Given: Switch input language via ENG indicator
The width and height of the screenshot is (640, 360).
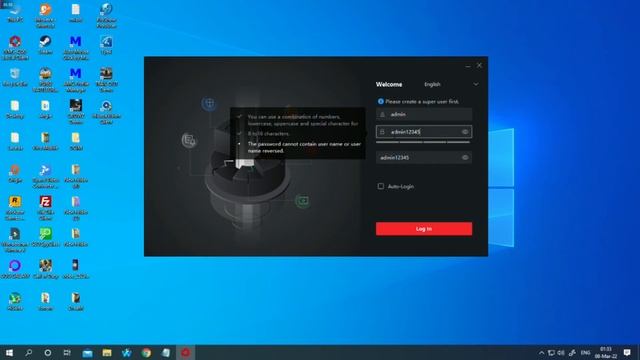Looking at the screenshot, I should point(585,353).
